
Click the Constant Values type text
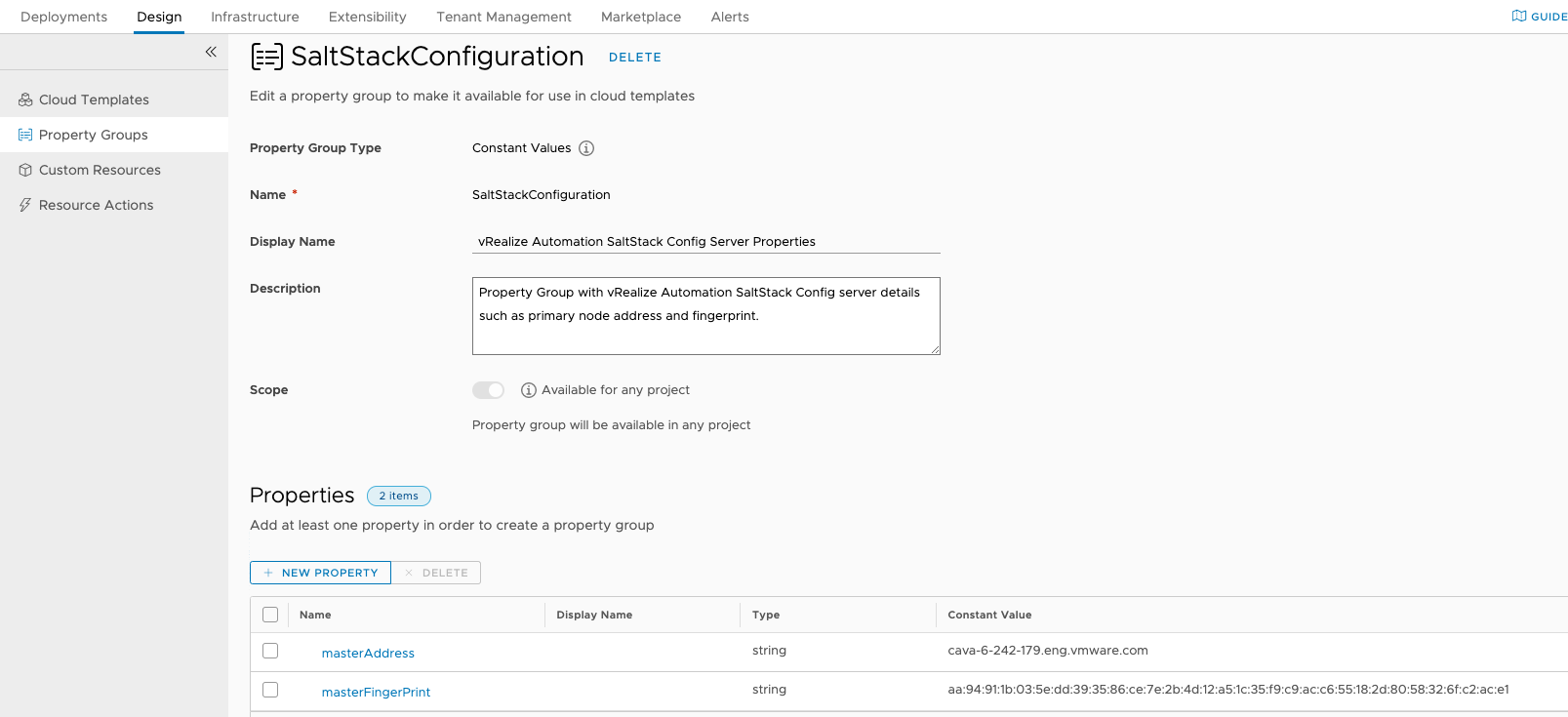(522, 148)
